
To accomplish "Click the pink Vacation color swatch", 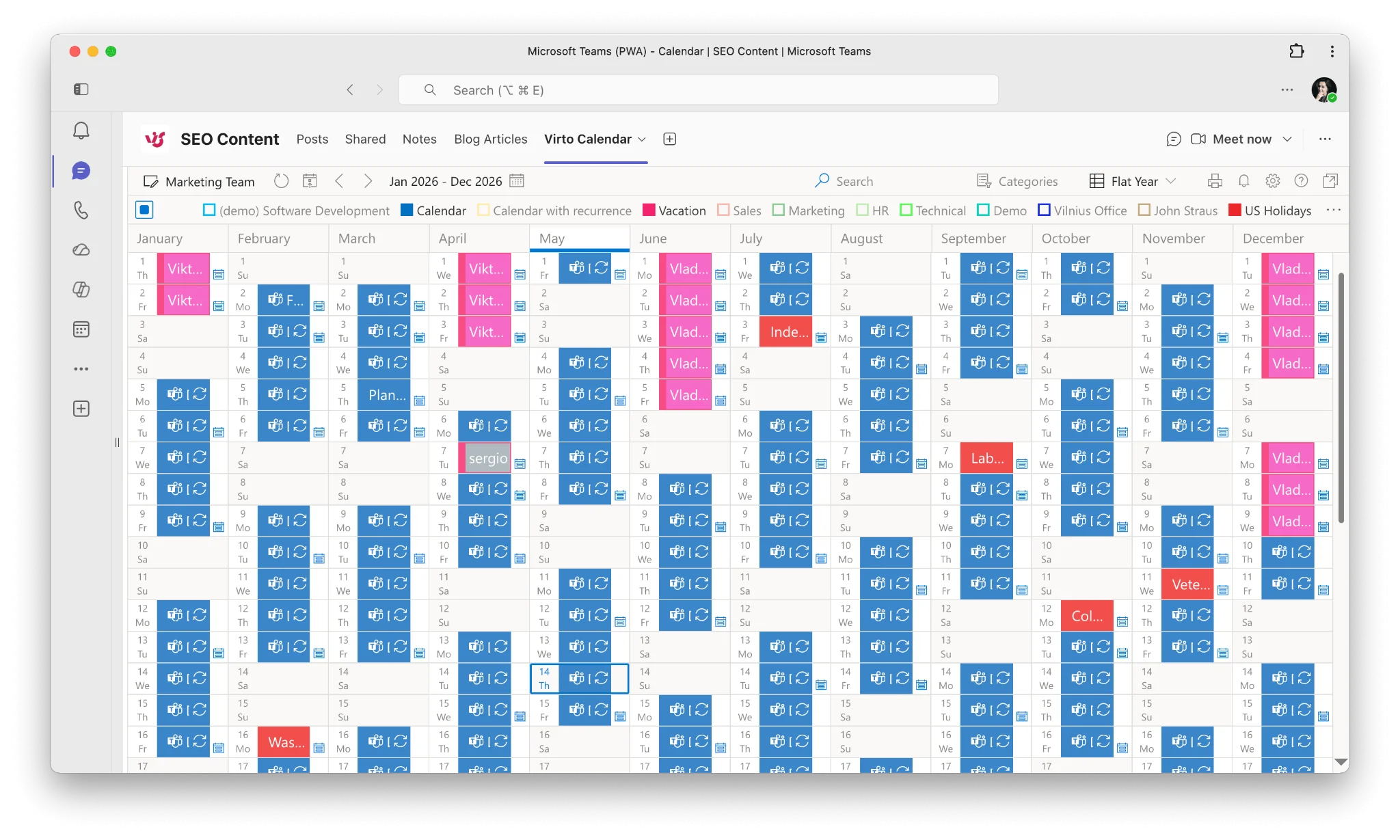I will [x=649, y=211].
